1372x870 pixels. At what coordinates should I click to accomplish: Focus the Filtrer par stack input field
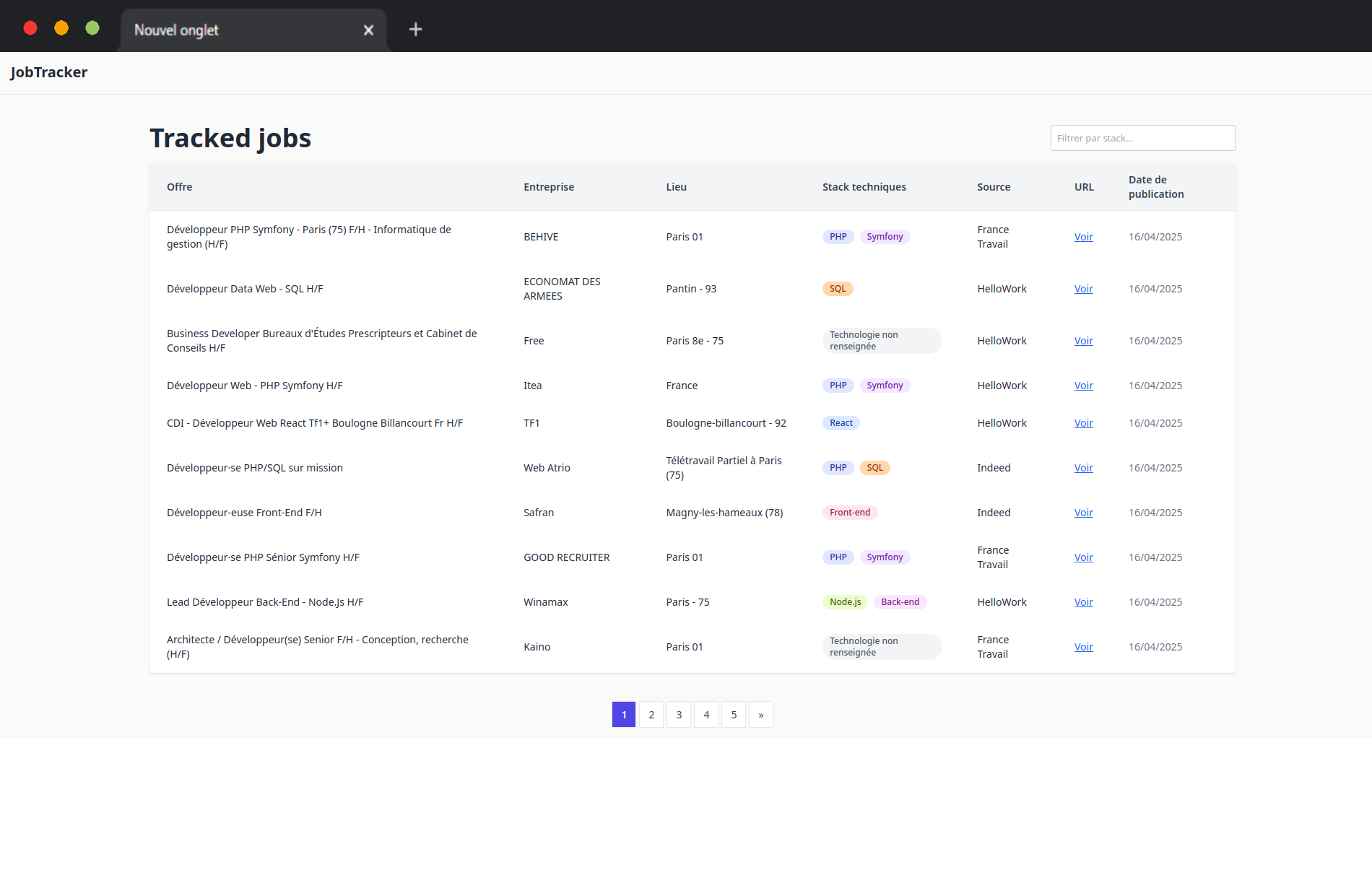tap(1142, 138)
